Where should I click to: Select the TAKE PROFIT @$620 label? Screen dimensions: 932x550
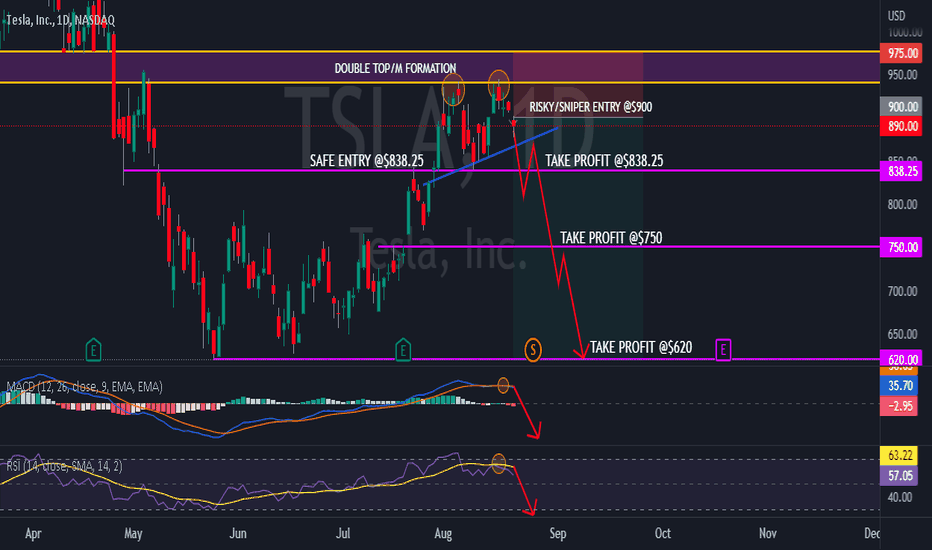[x=641, y=347]
